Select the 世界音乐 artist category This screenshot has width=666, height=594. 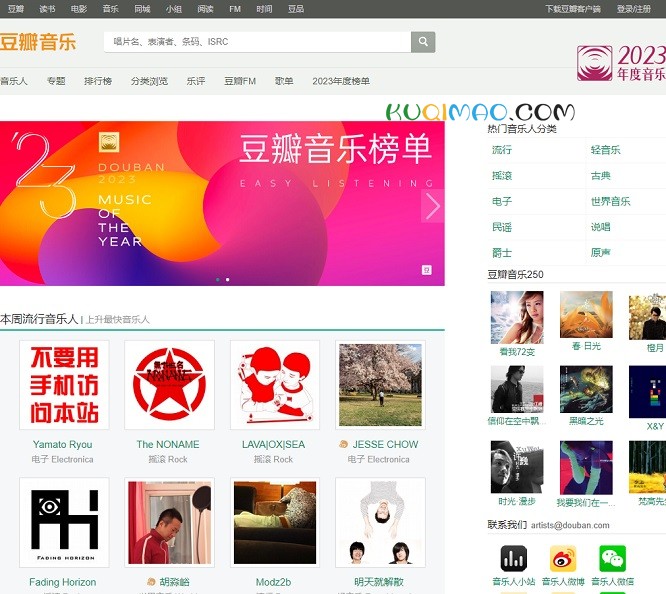[610, 201]
